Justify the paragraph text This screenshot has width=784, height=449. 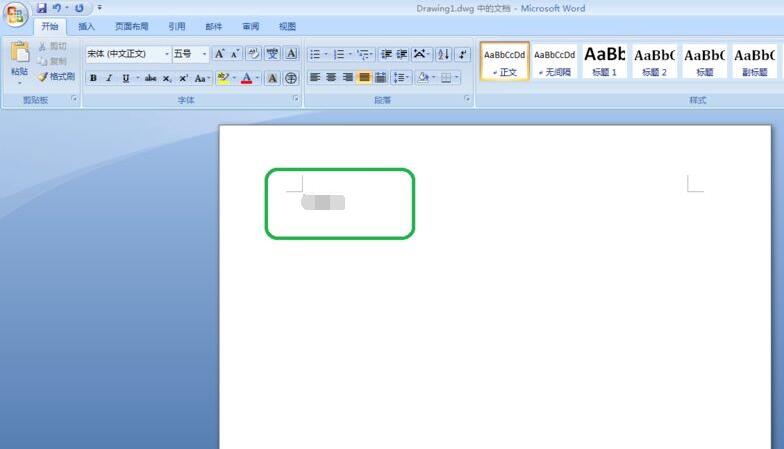[x=364, y=78]
